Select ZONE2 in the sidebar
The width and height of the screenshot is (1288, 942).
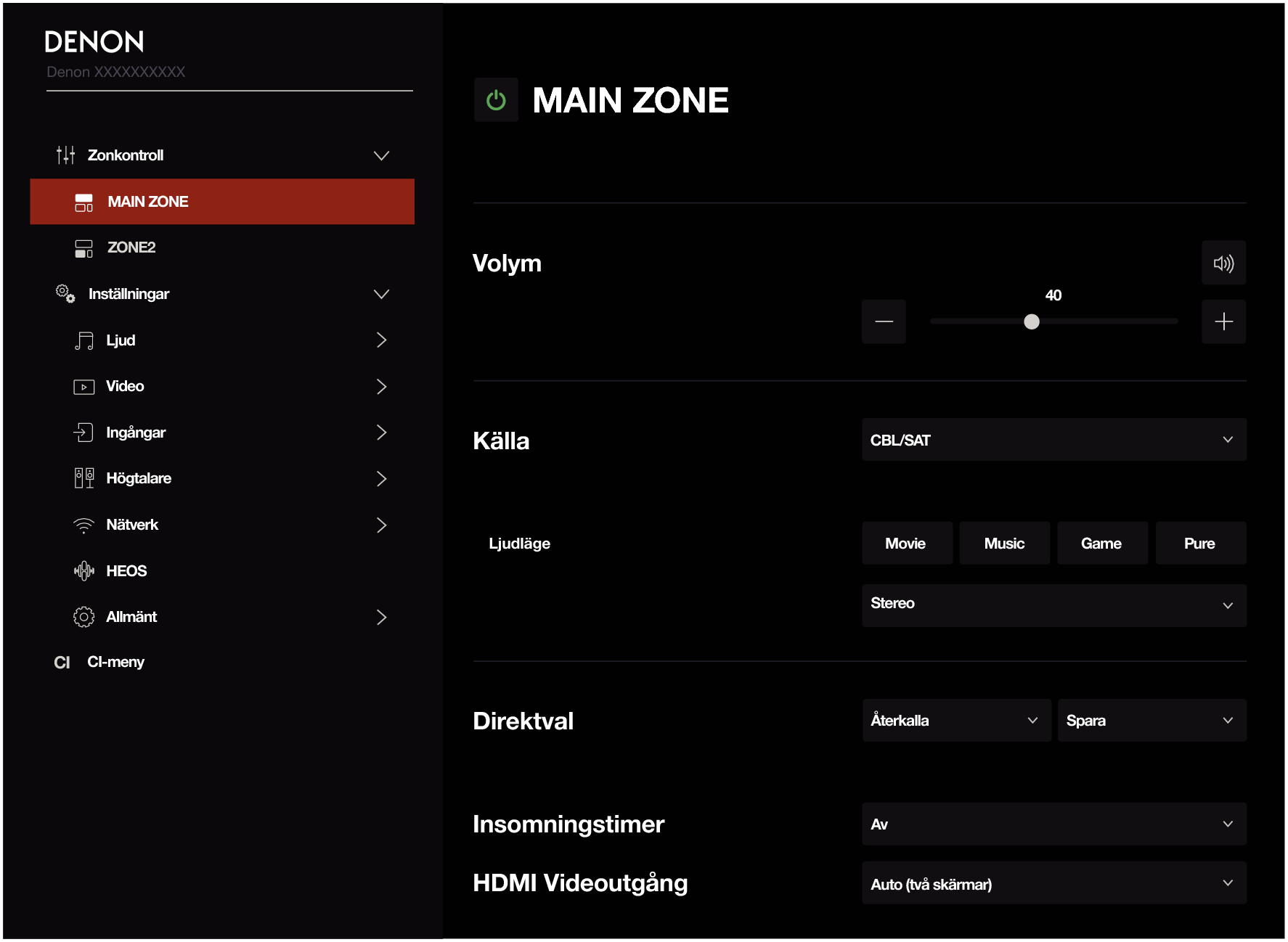click(x=222, y=247)
